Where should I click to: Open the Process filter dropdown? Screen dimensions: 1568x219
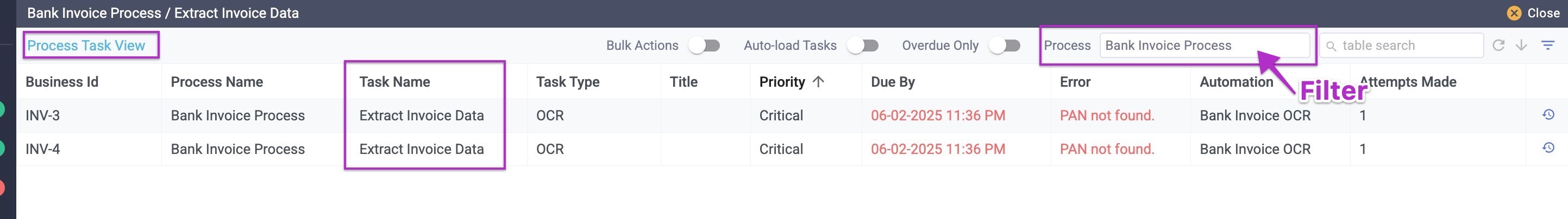(x=1204, y=46)
